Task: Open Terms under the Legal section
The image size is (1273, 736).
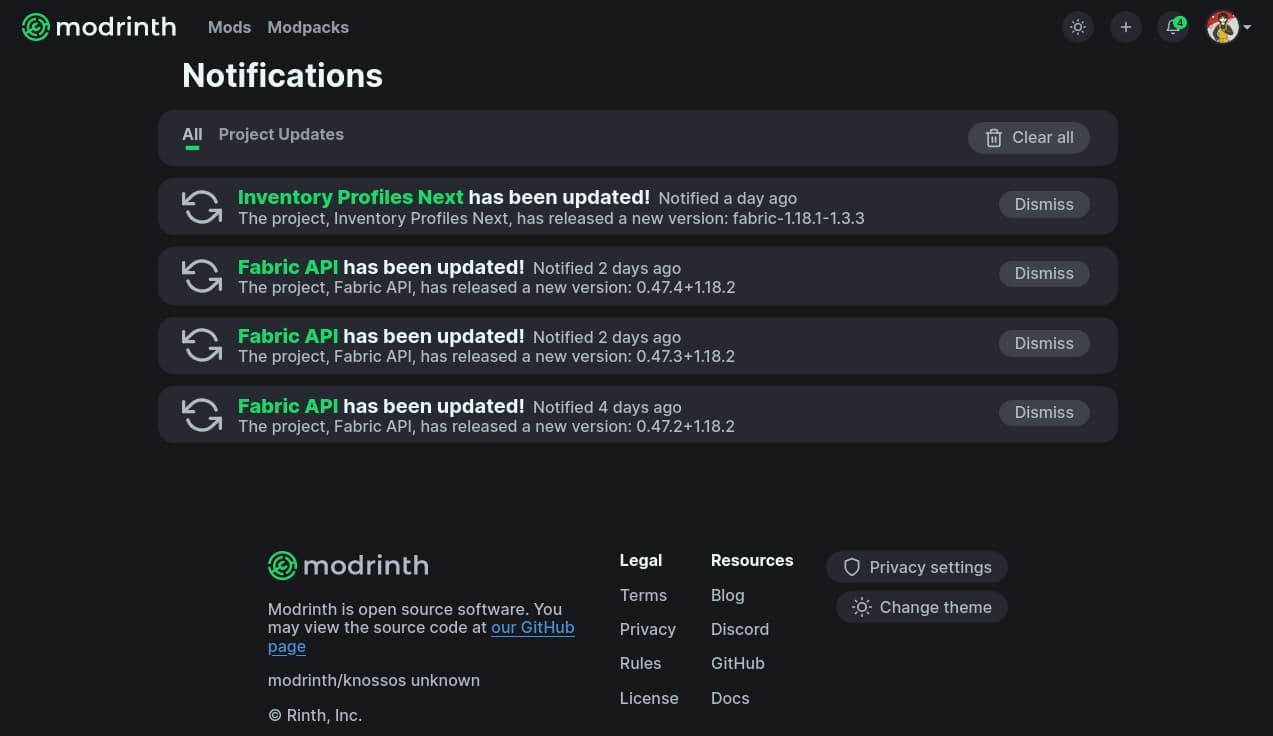Action: pos(643,595)
